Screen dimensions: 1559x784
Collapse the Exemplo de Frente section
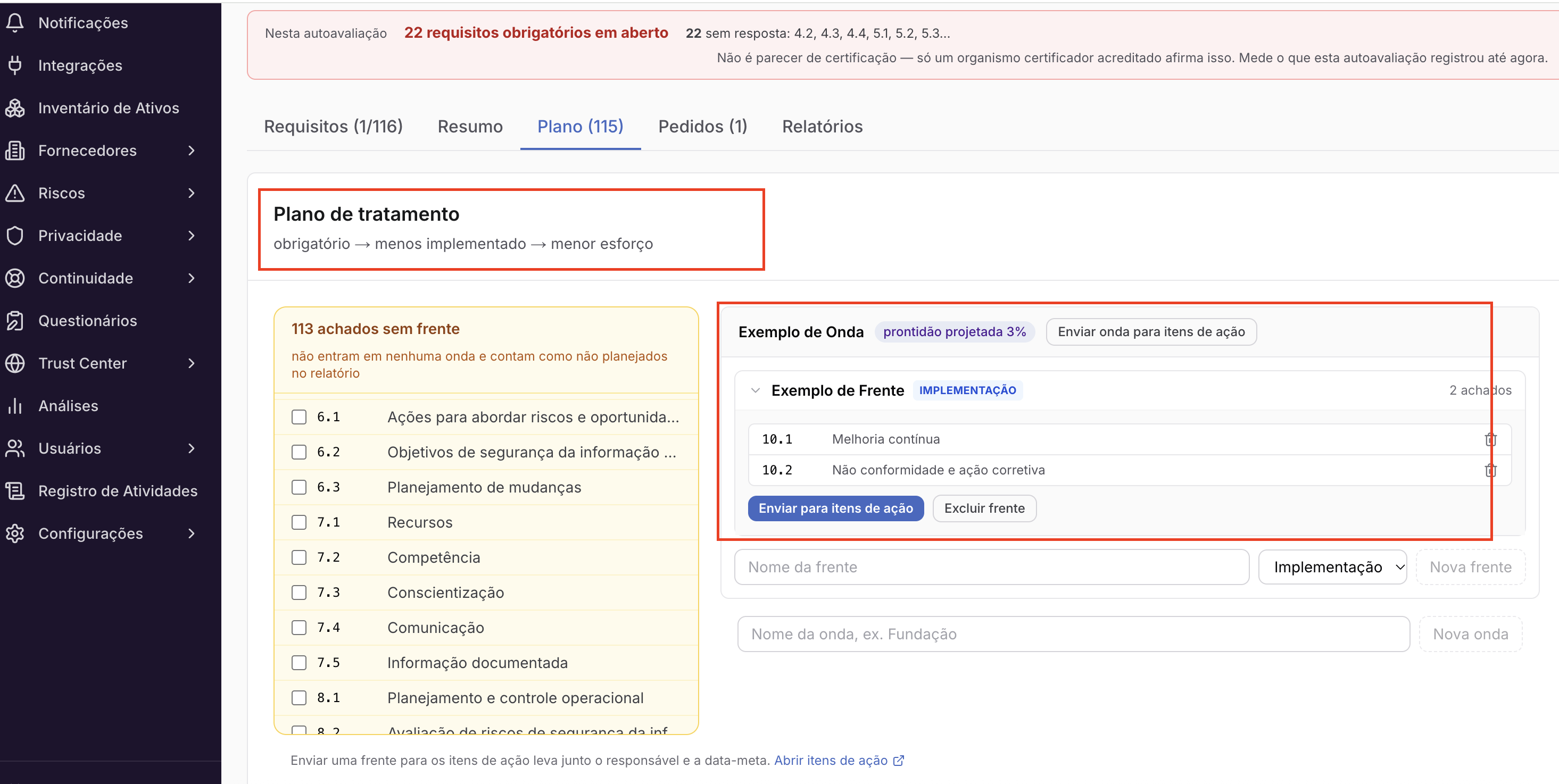[x=756, y=390]
